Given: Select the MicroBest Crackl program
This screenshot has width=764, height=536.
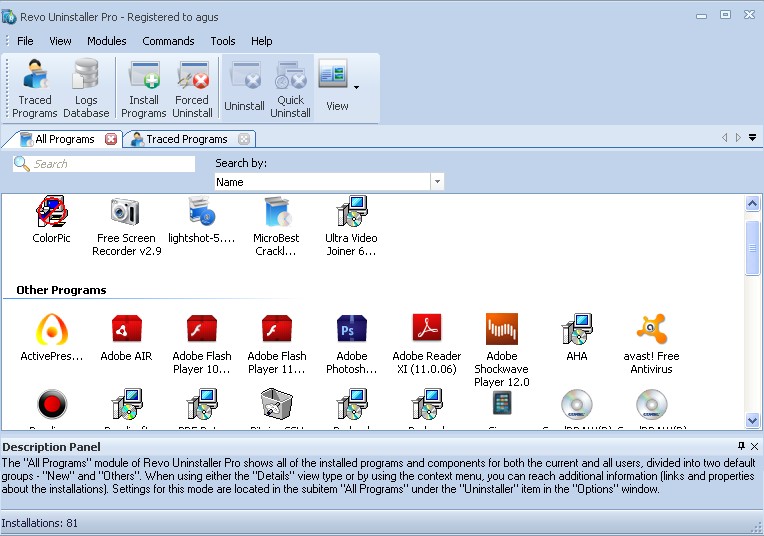Looking at the screenshot, I should (276, 227).
